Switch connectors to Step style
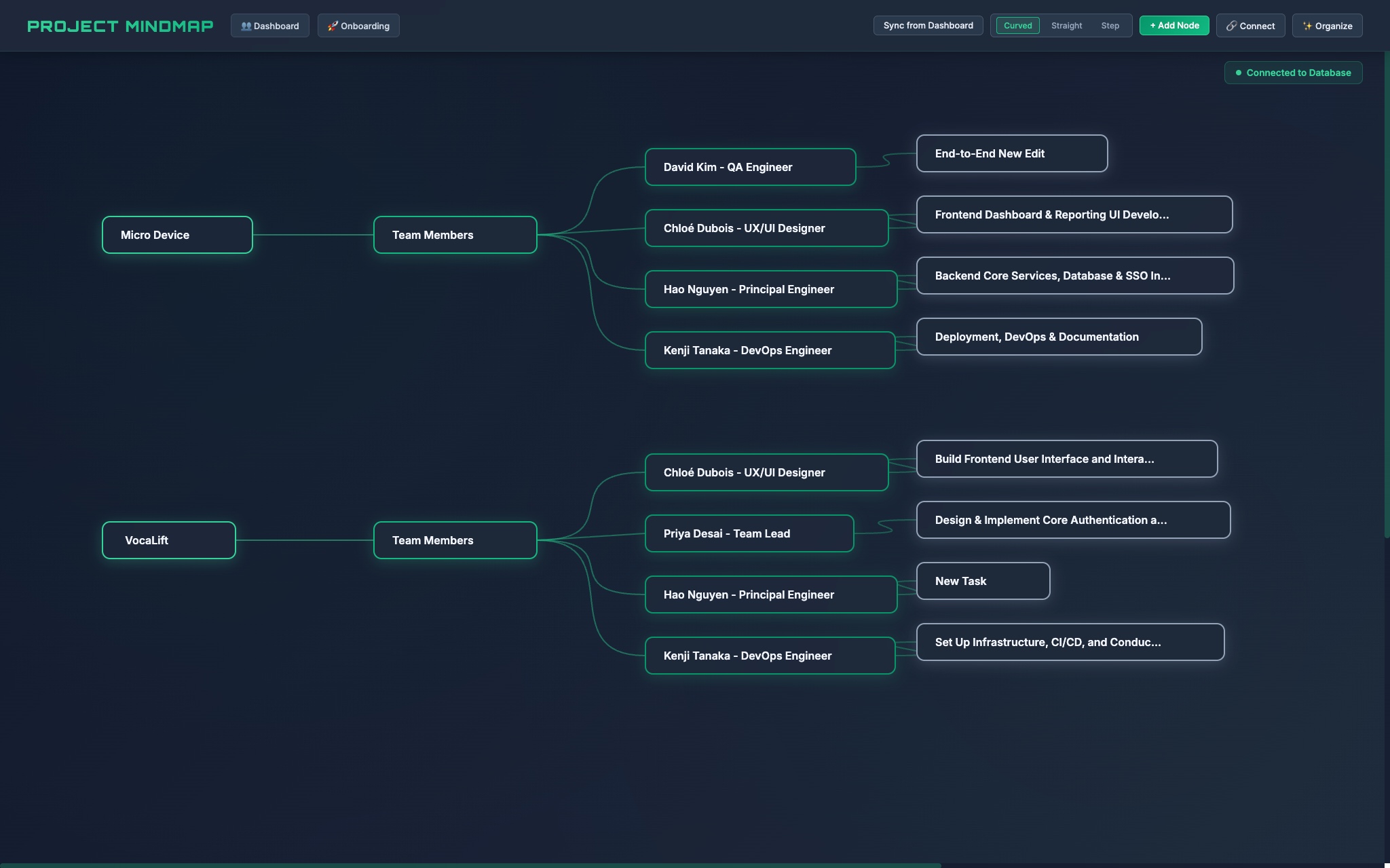 (1110, 26)
